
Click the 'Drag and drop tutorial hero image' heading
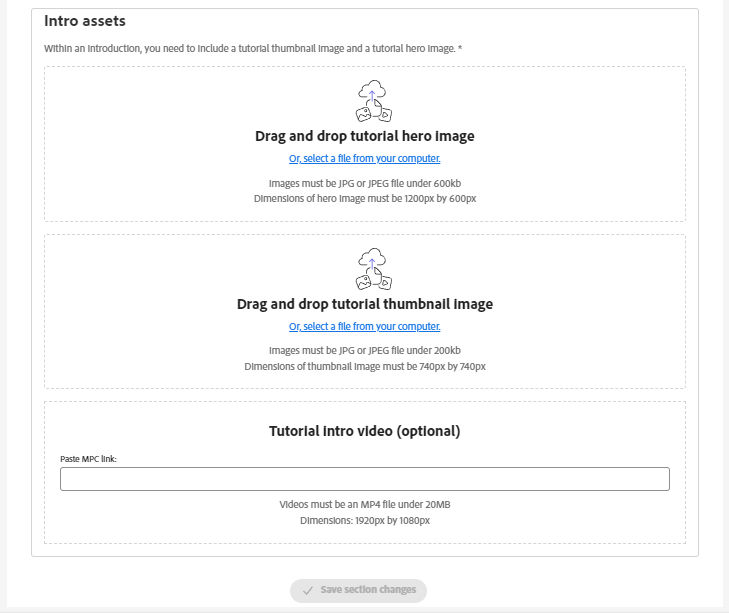[x=364, y=136]
